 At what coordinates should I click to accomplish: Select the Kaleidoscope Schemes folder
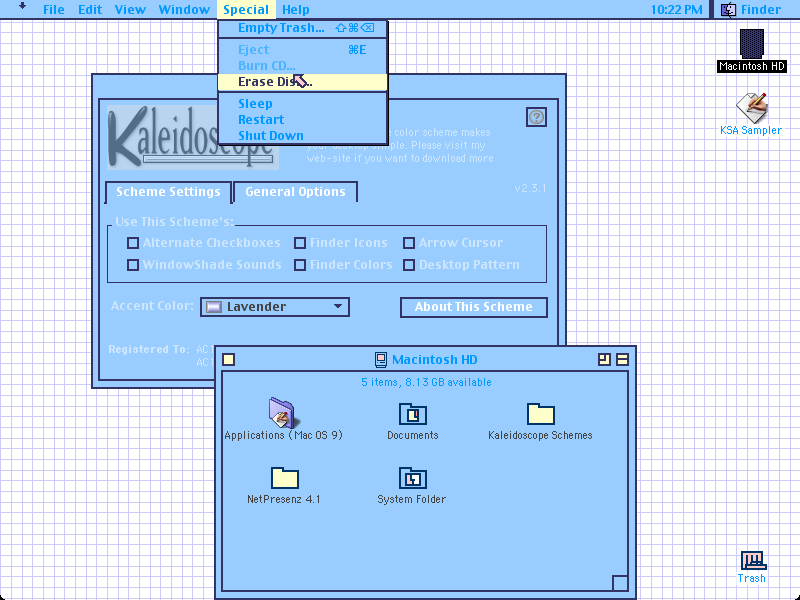click(541, 414)
